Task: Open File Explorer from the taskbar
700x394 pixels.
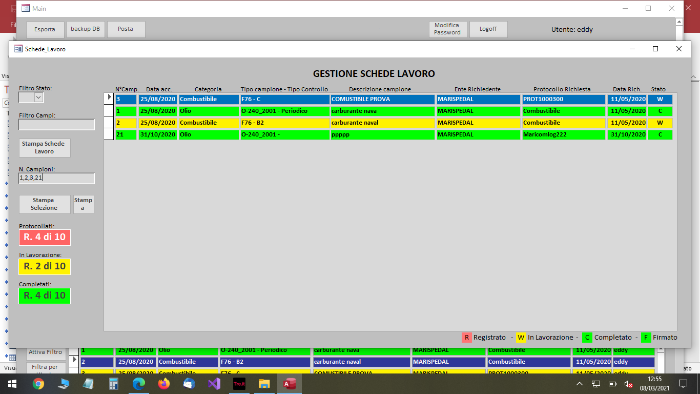Action: click(x=264, y=384)
